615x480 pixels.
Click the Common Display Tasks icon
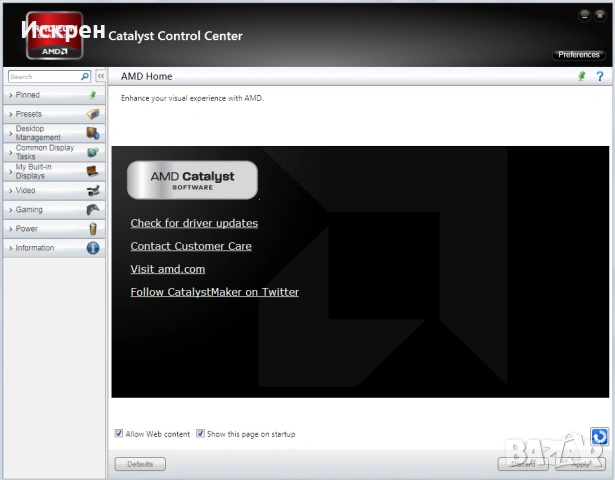[x=93, y=152]
